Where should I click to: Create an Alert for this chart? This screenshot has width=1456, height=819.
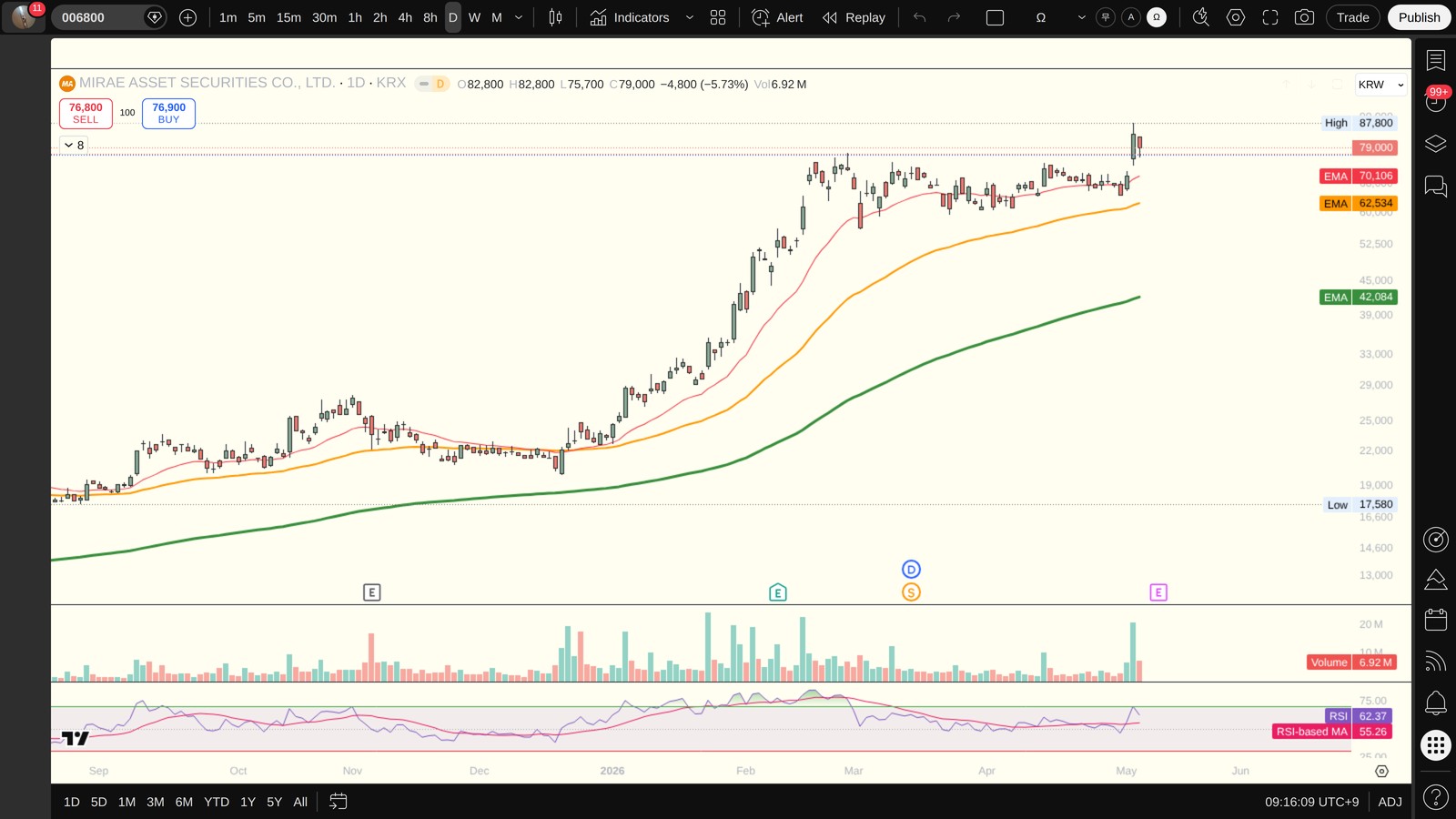[x=778, y=17]
